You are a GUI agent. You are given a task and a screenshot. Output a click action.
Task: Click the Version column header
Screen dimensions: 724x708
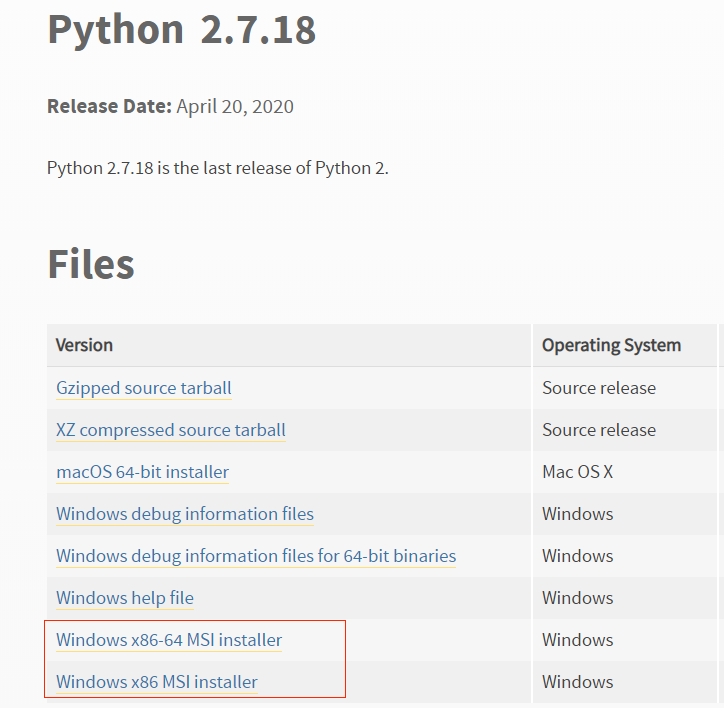coord(84,345)
